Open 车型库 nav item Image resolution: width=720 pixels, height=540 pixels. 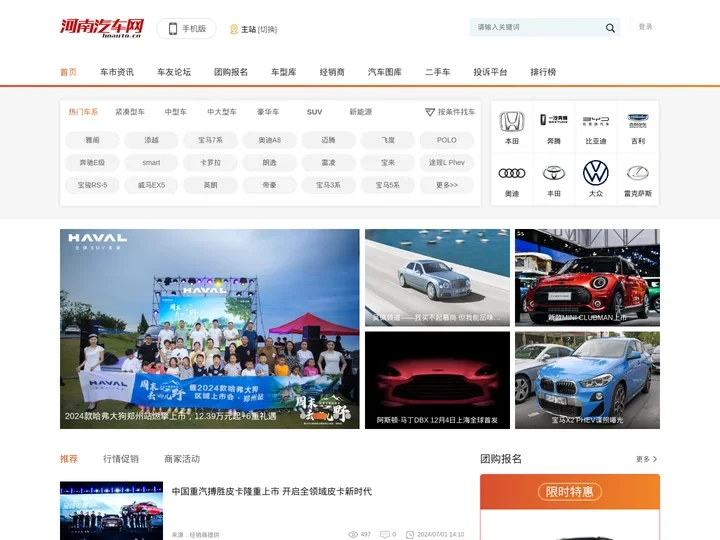pyautogui.click(x=283, y=72)
